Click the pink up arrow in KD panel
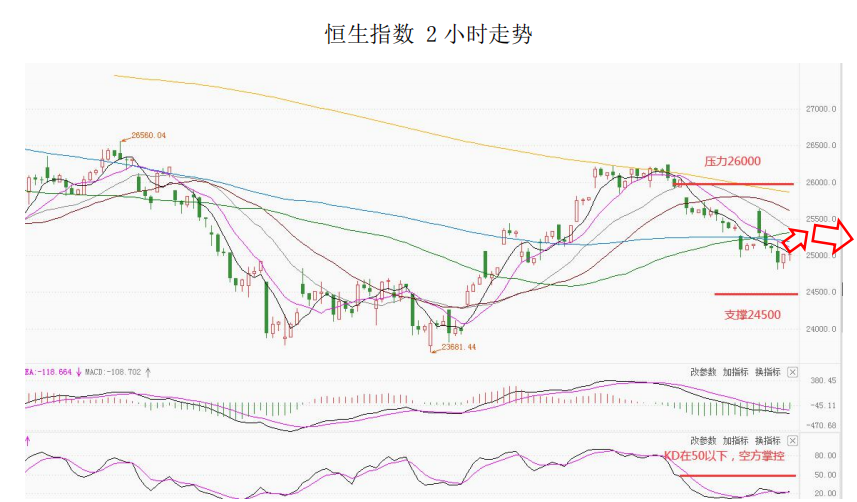 coord(28,440)
